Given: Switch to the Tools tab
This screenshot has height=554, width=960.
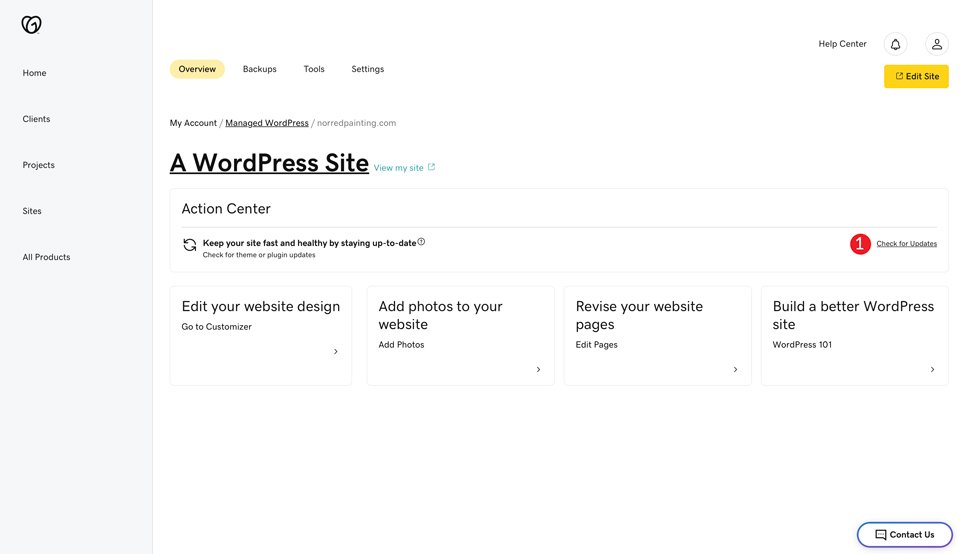Looking at the screenshot, I should coord(314,69).
